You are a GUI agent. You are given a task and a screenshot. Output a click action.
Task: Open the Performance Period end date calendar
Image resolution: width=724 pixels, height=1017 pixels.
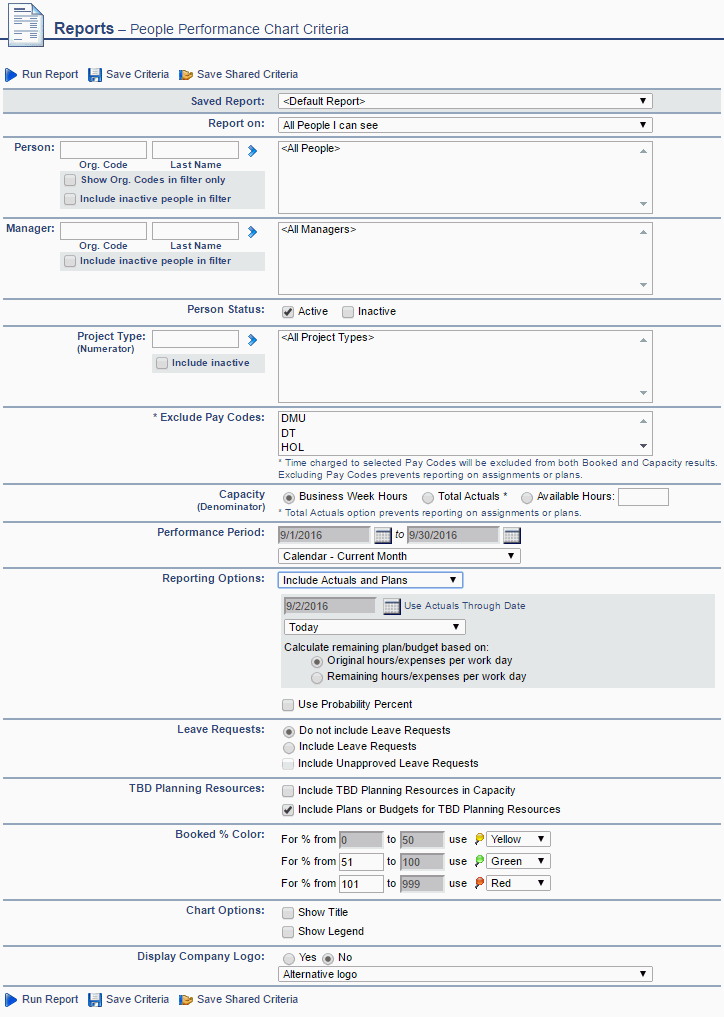click(x=511, y=536)
